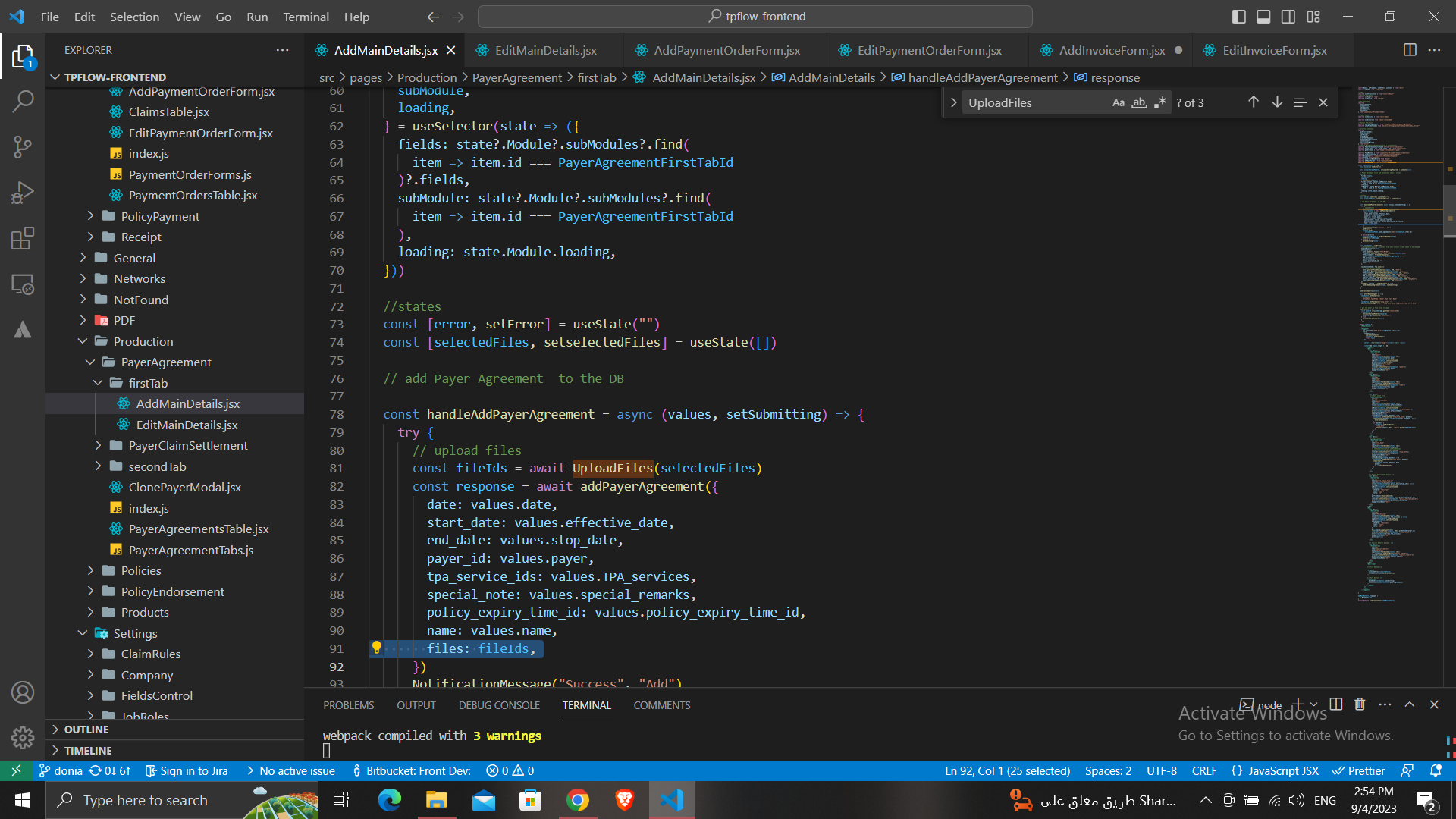Click the lightbulb code action icon
The width and height of the screenshot is (1456, 819).
376,648
